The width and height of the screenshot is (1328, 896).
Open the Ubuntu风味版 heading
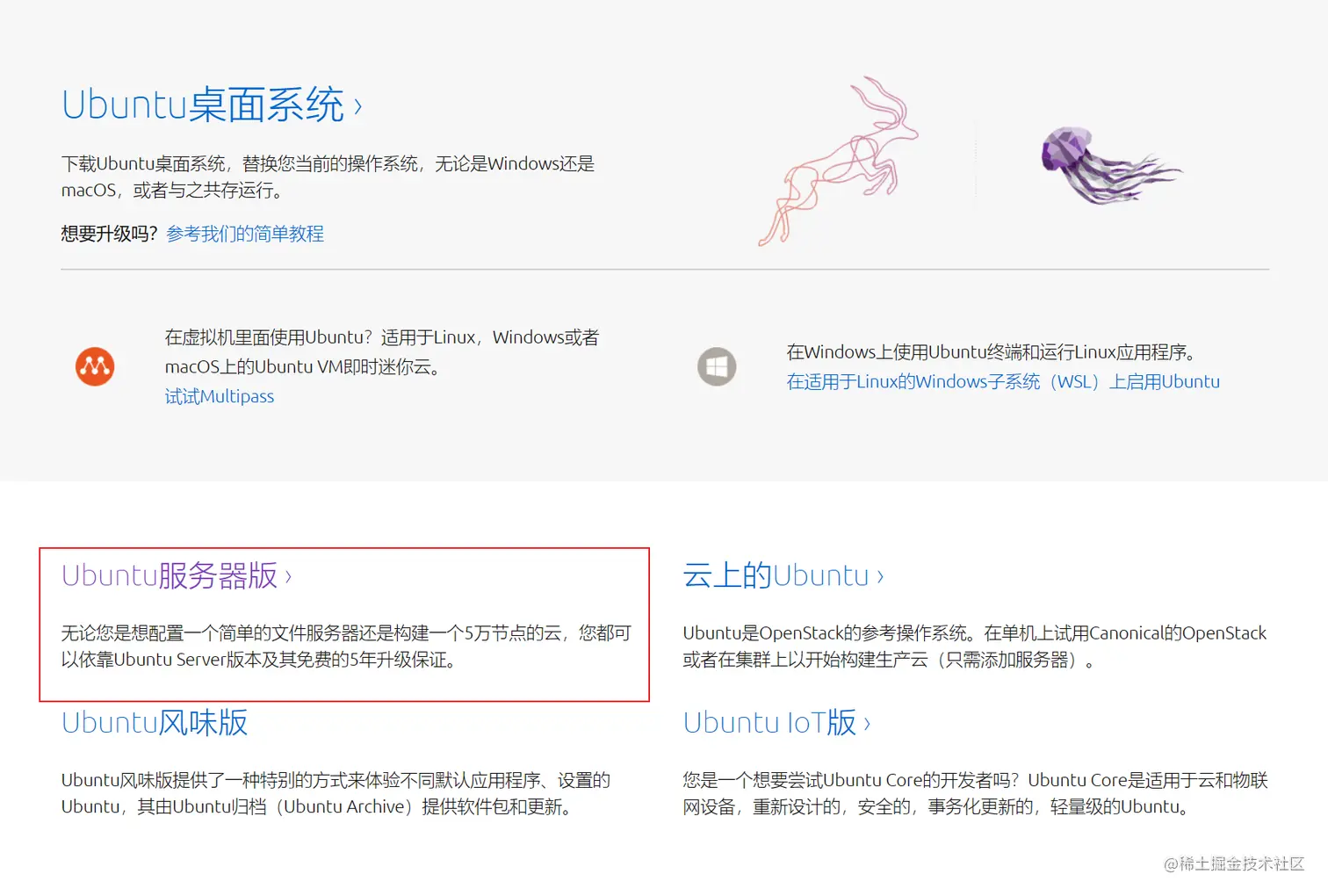point(155,722)
